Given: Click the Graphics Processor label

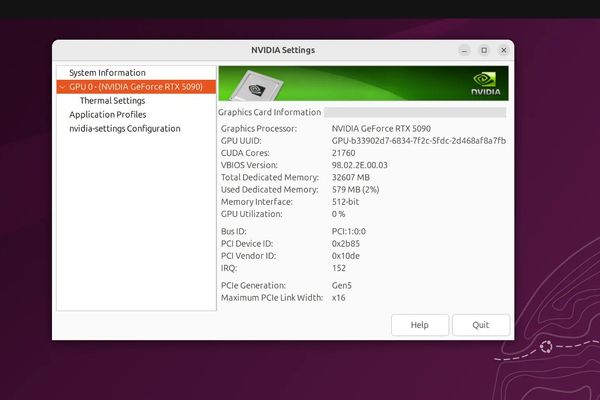Looking at the screenshot, I should pyautogui.click(x=259, y=129).
